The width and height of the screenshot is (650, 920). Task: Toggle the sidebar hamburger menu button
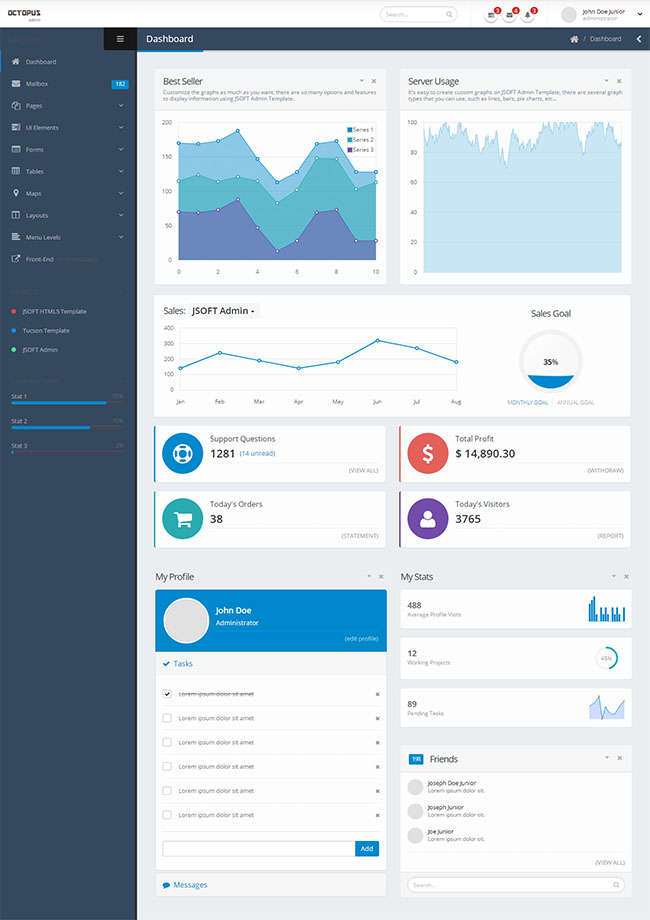coord(120,39)
